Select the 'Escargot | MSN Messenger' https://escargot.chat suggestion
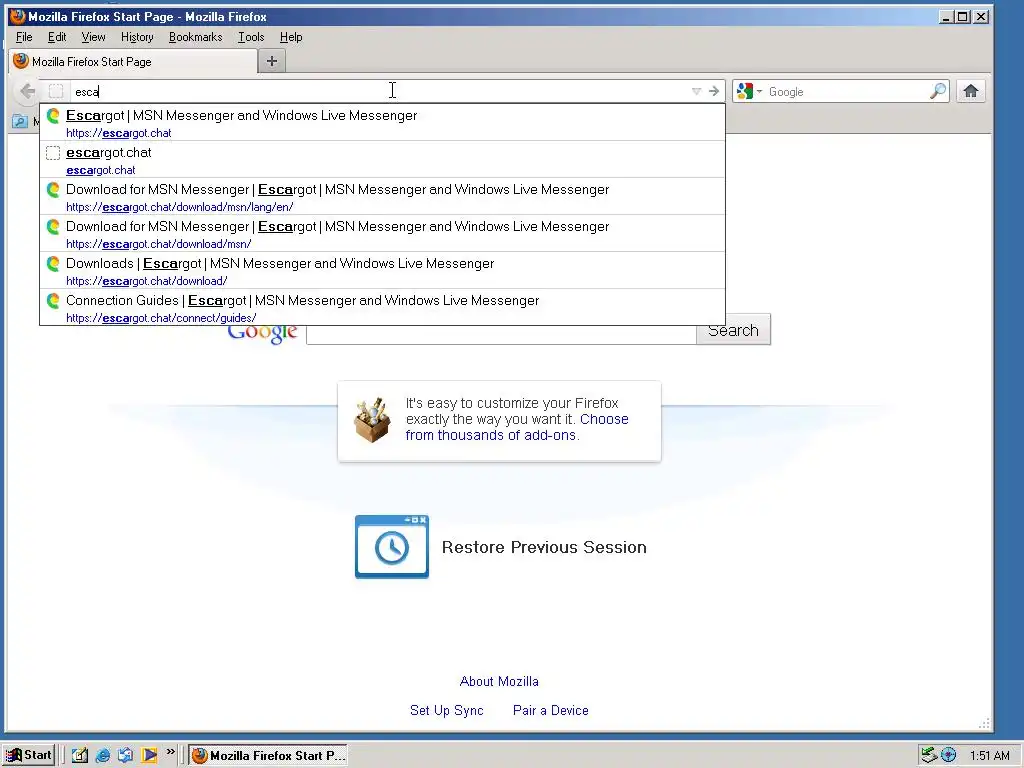 click(x=382, y=123)
